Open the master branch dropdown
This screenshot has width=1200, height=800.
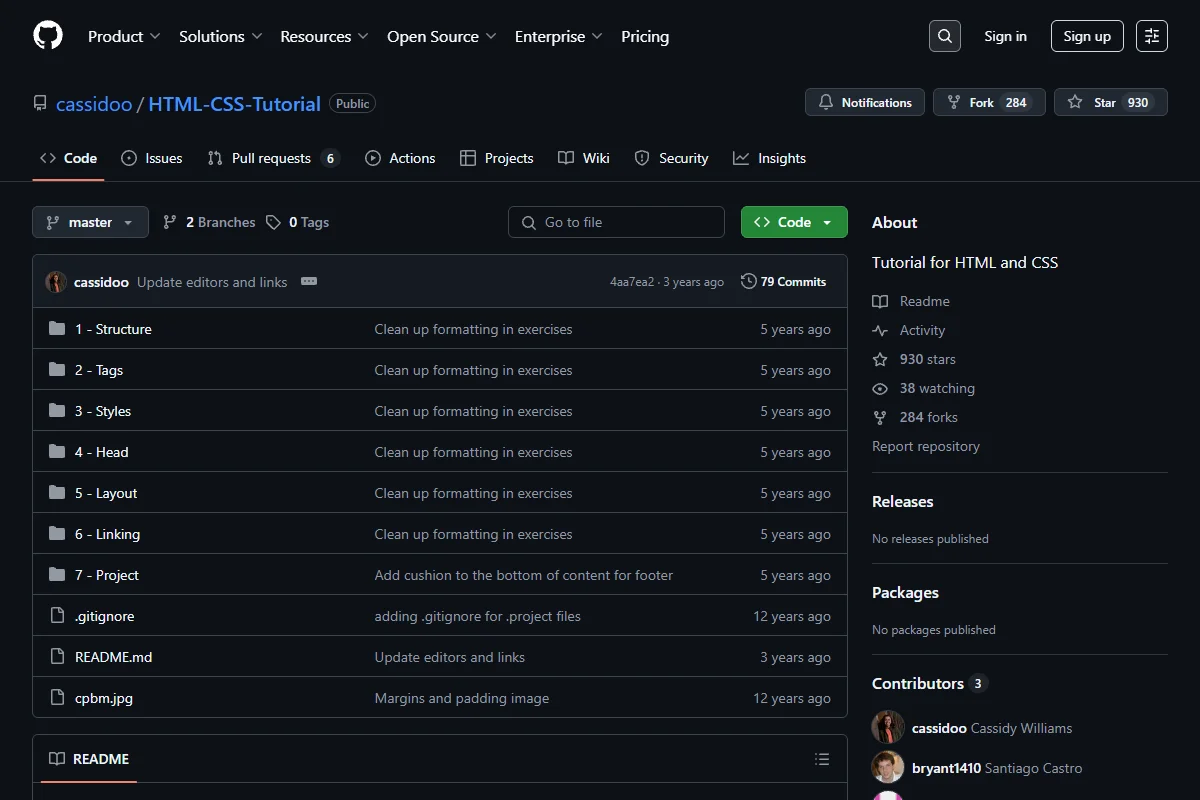(x=90, y=222)
